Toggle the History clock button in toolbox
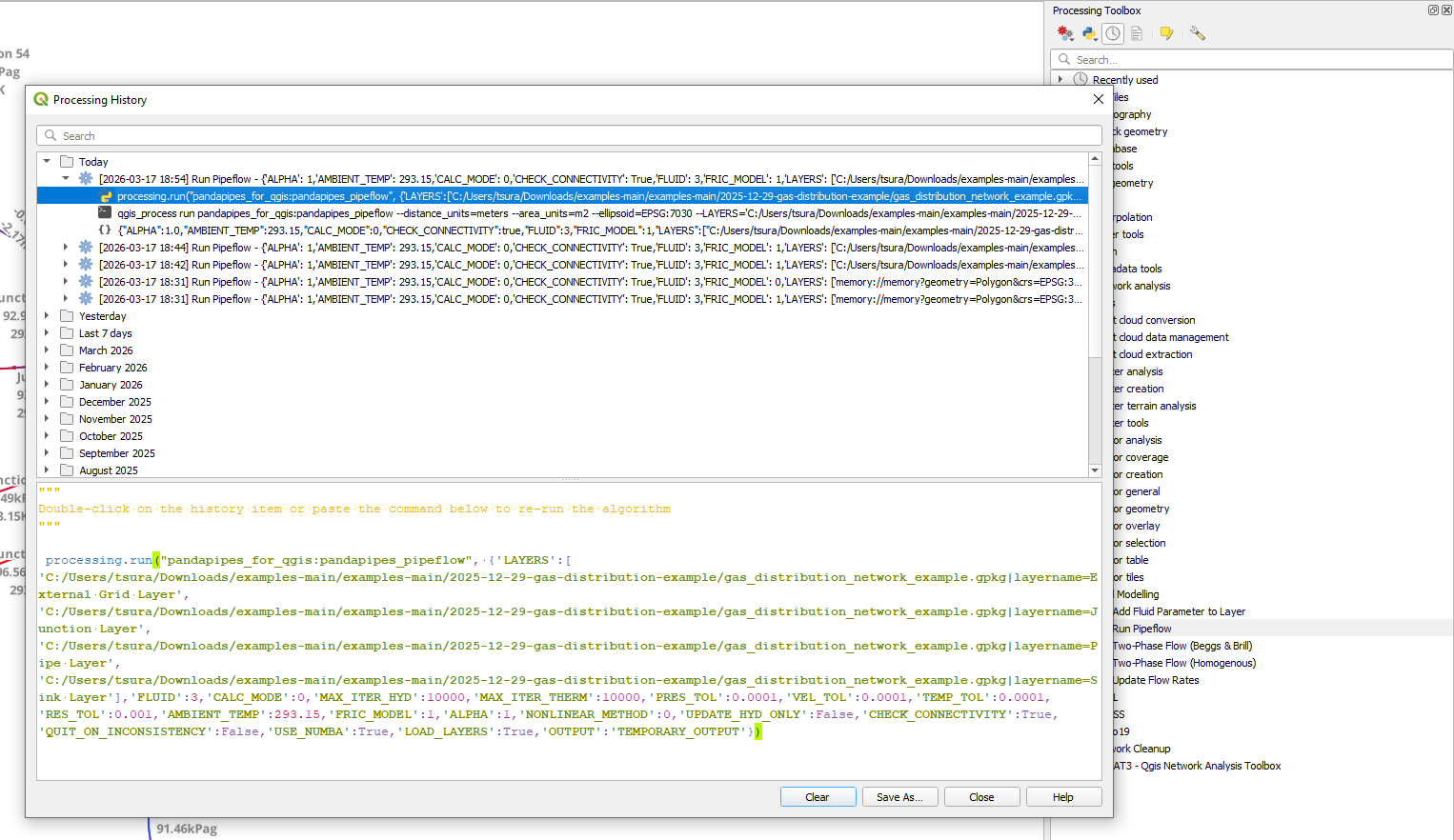 pos(1113,33)
